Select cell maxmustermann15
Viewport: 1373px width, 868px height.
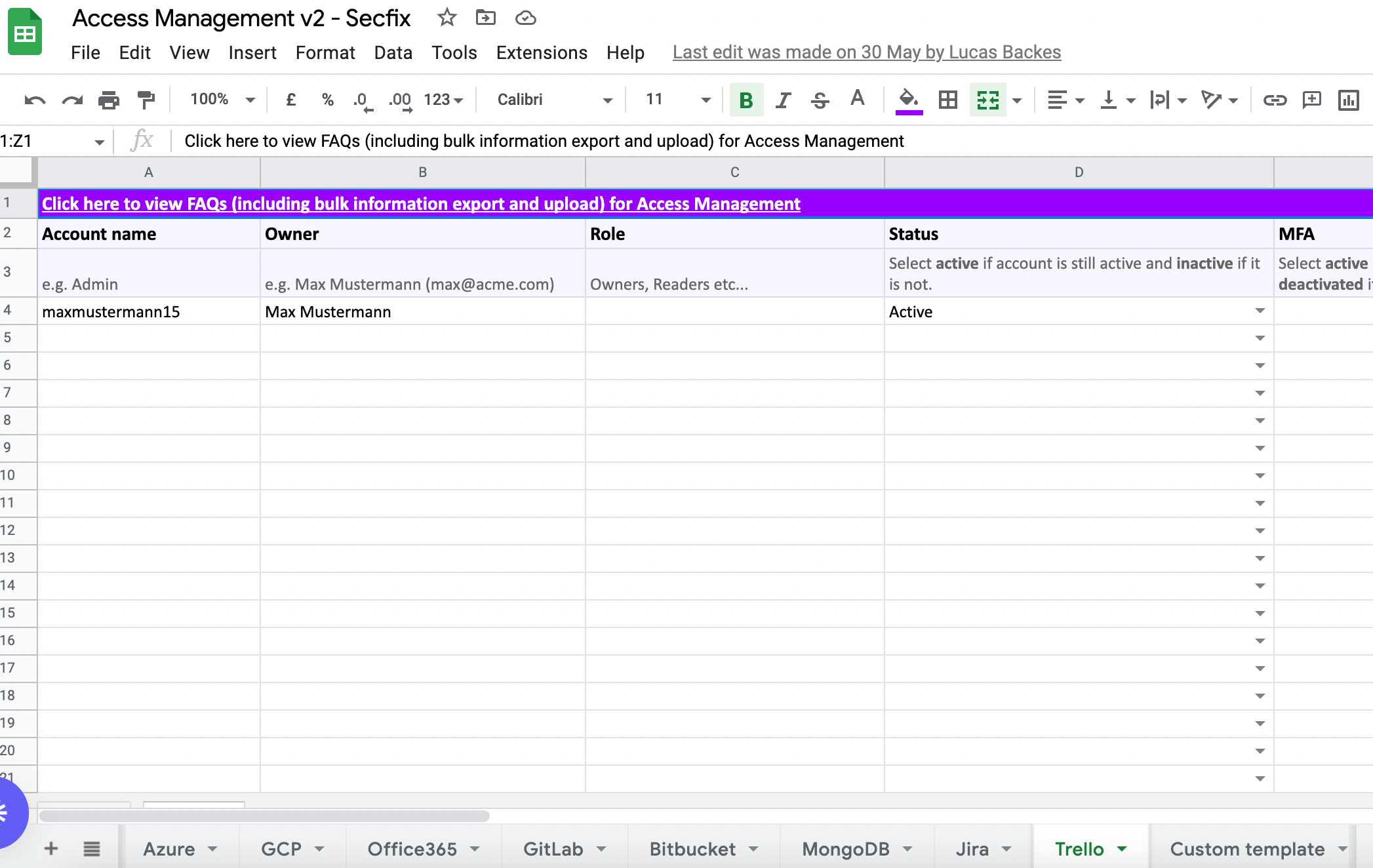(x=149, y=311)
